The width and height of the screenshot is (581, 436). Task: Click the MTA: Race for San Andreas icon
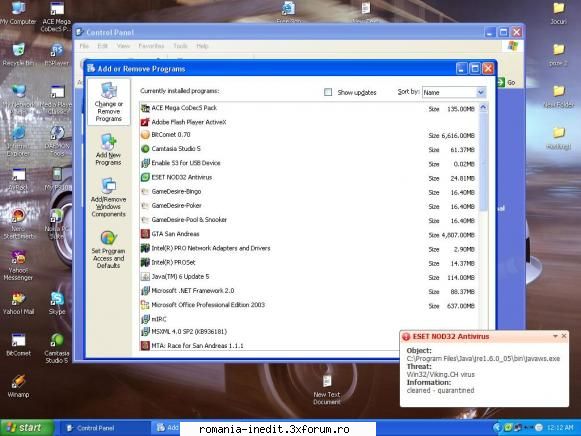(x=145, y=346)
